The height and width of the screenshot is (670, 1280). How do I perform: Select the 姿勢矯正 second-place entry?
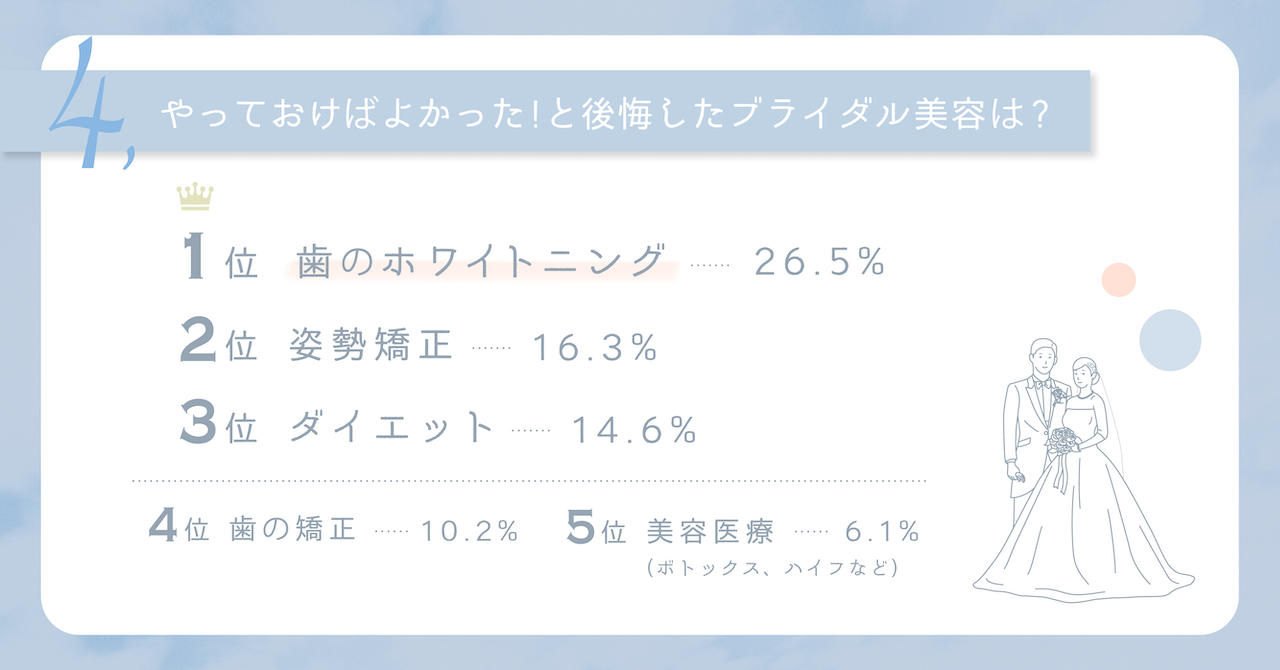pyautogui.click(x=371, y=346)
